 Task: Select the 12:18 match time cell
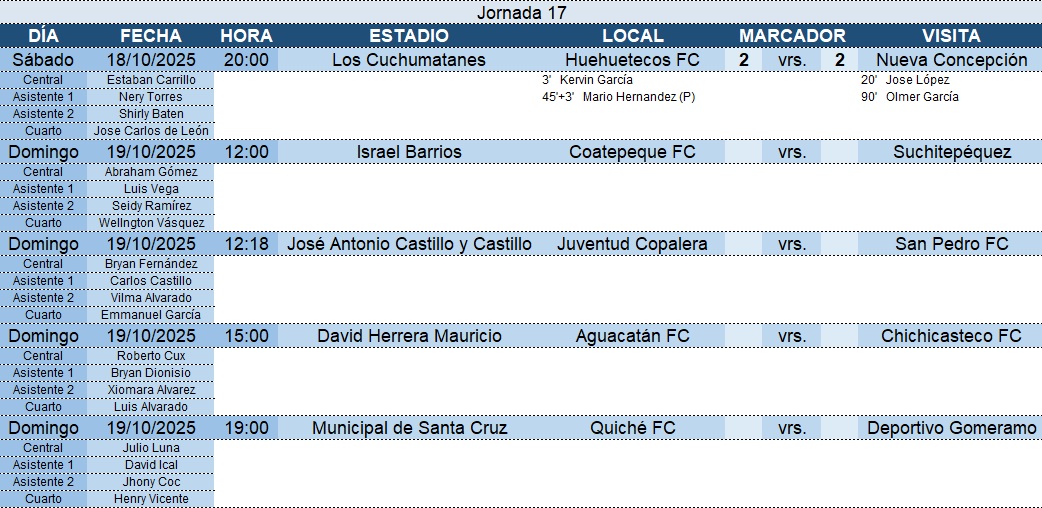[x=246, y=244]
